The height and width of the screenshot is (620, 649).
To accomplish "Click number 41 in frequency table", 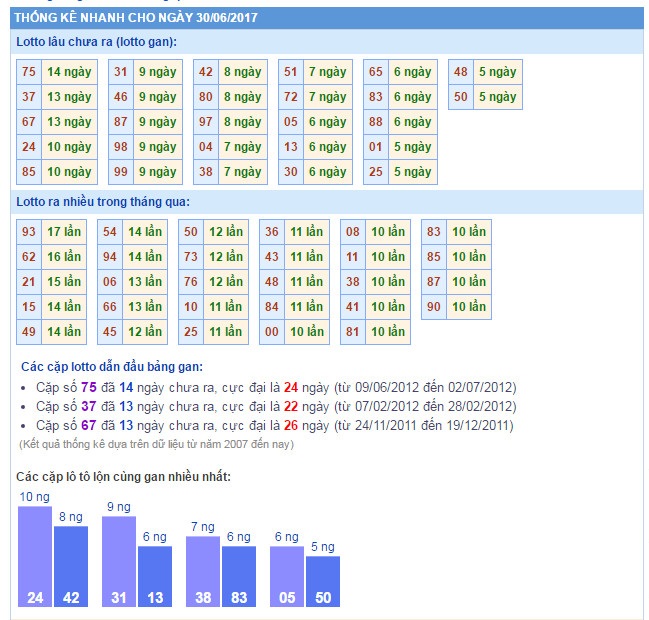I will [x=353, y=307].
